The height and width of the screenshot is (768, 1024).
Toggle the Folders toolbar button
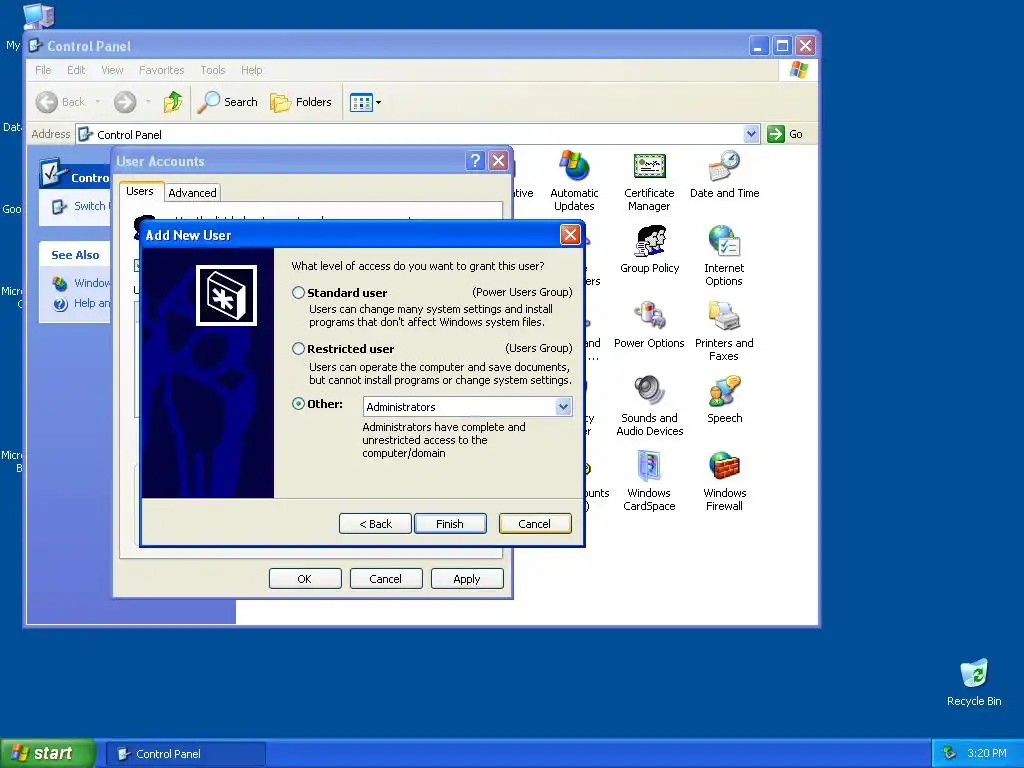(x=301, y=102)
